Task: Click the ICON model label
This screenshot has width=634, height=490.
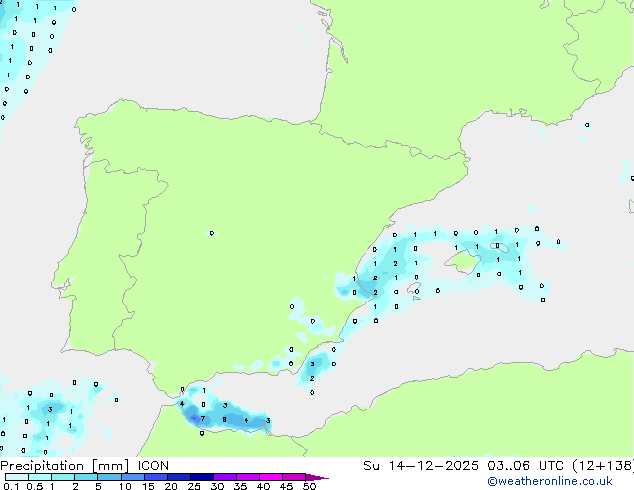Action: point(153,466)
